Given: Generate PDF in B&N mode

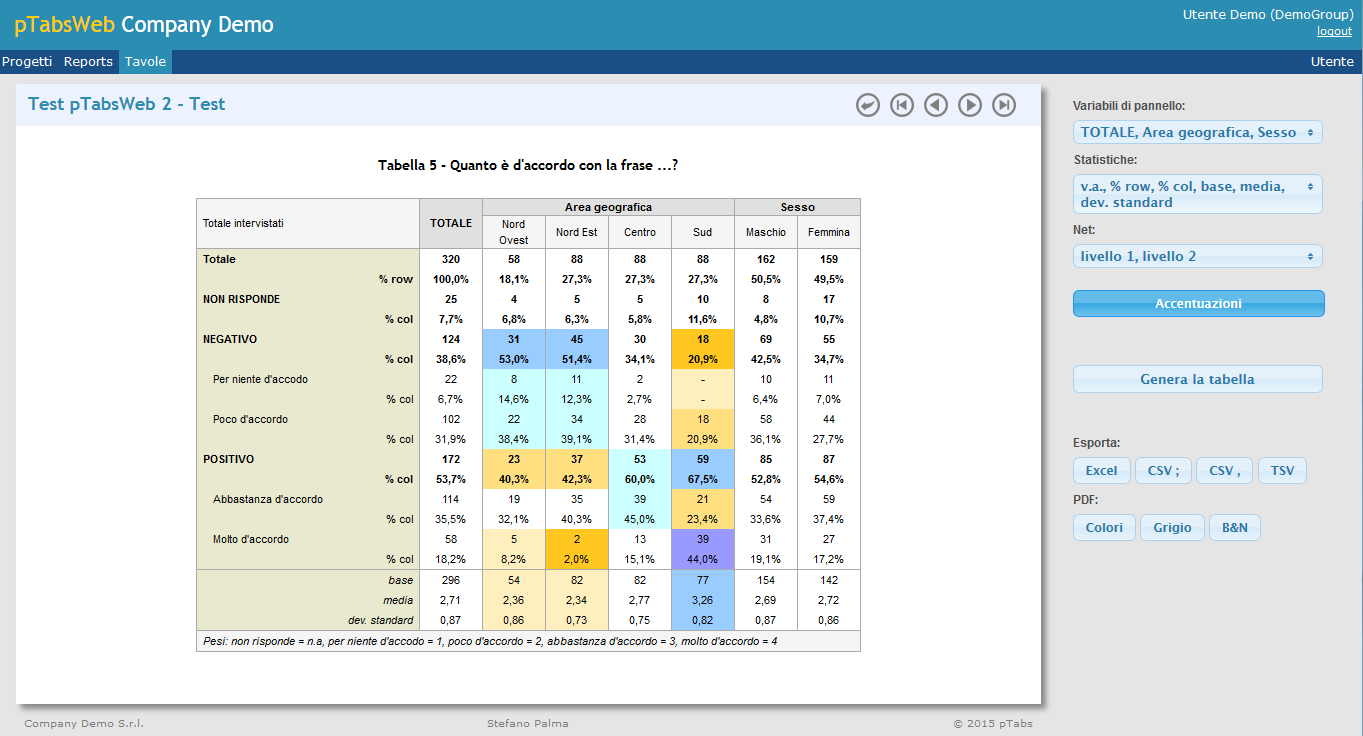Looking at the screenshot, I should (1235, 528).
